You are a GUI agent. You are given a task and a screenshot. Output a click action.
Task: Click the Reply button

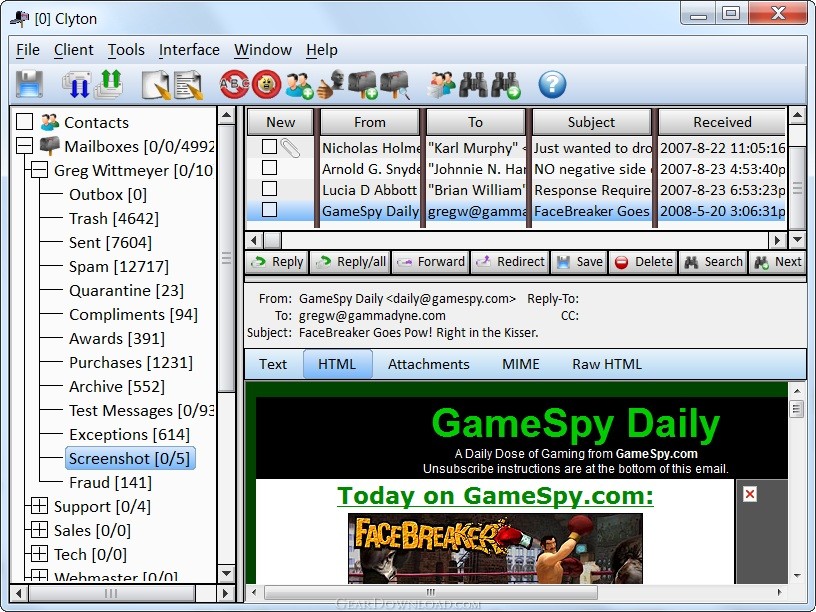pyautogui.click(x=277, y=262)
